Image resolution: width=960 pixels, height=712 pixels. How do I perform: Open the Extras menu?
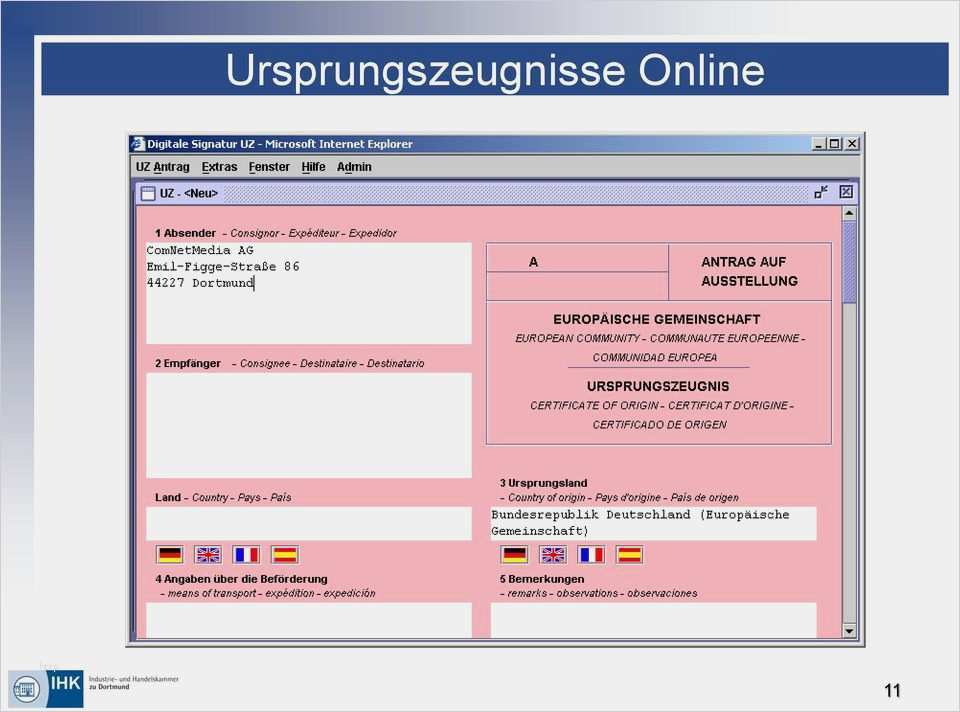pyautogui.click(x=219, y=167)
